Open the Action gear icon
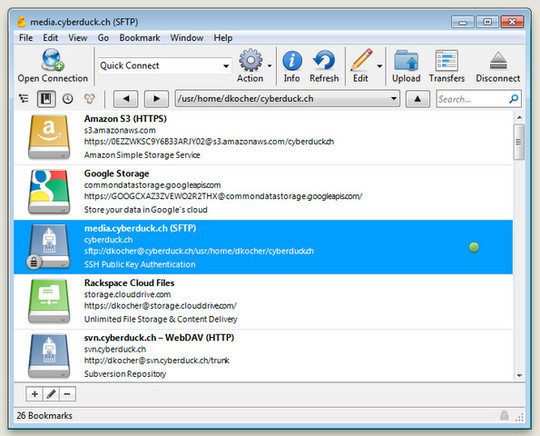The width and height of the screenshot is (540, 436). pos(250,60)
